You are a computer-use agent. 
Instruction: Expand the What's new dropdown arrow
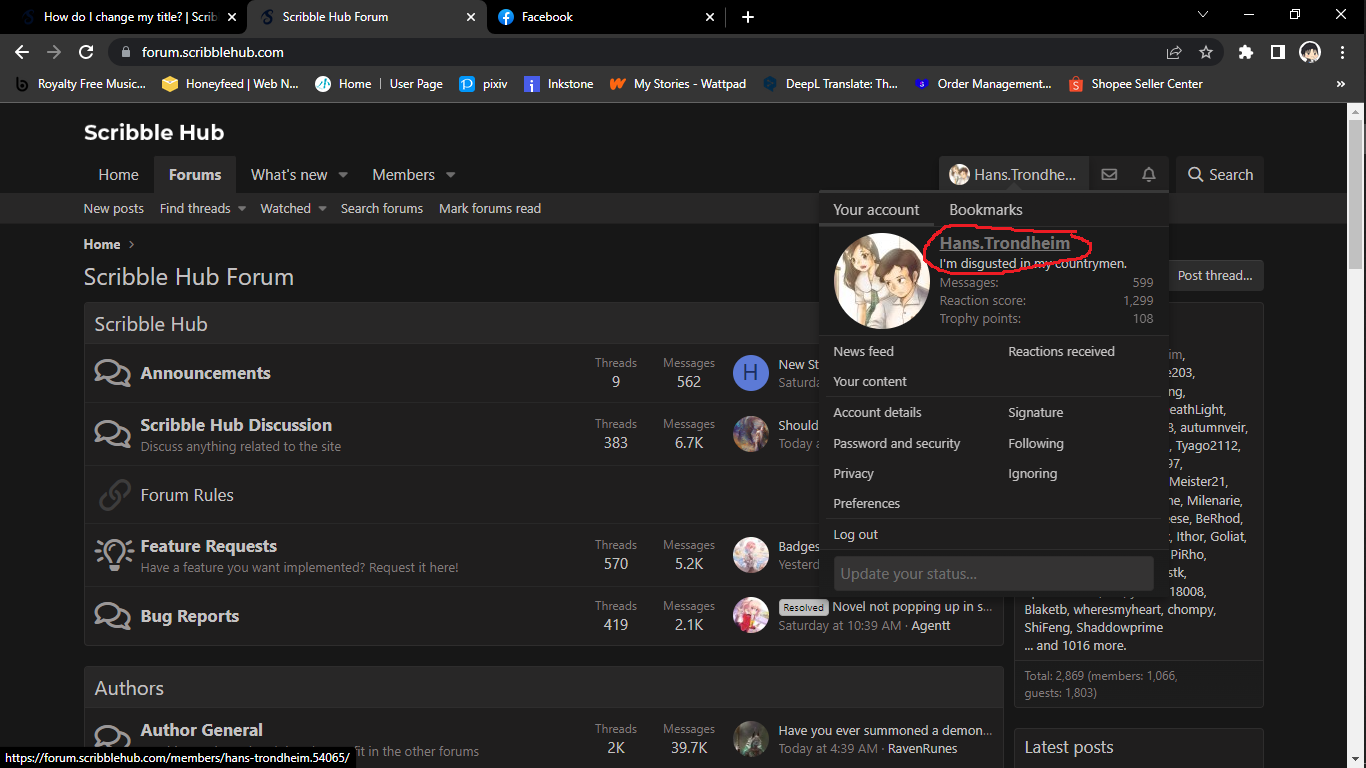343,175
